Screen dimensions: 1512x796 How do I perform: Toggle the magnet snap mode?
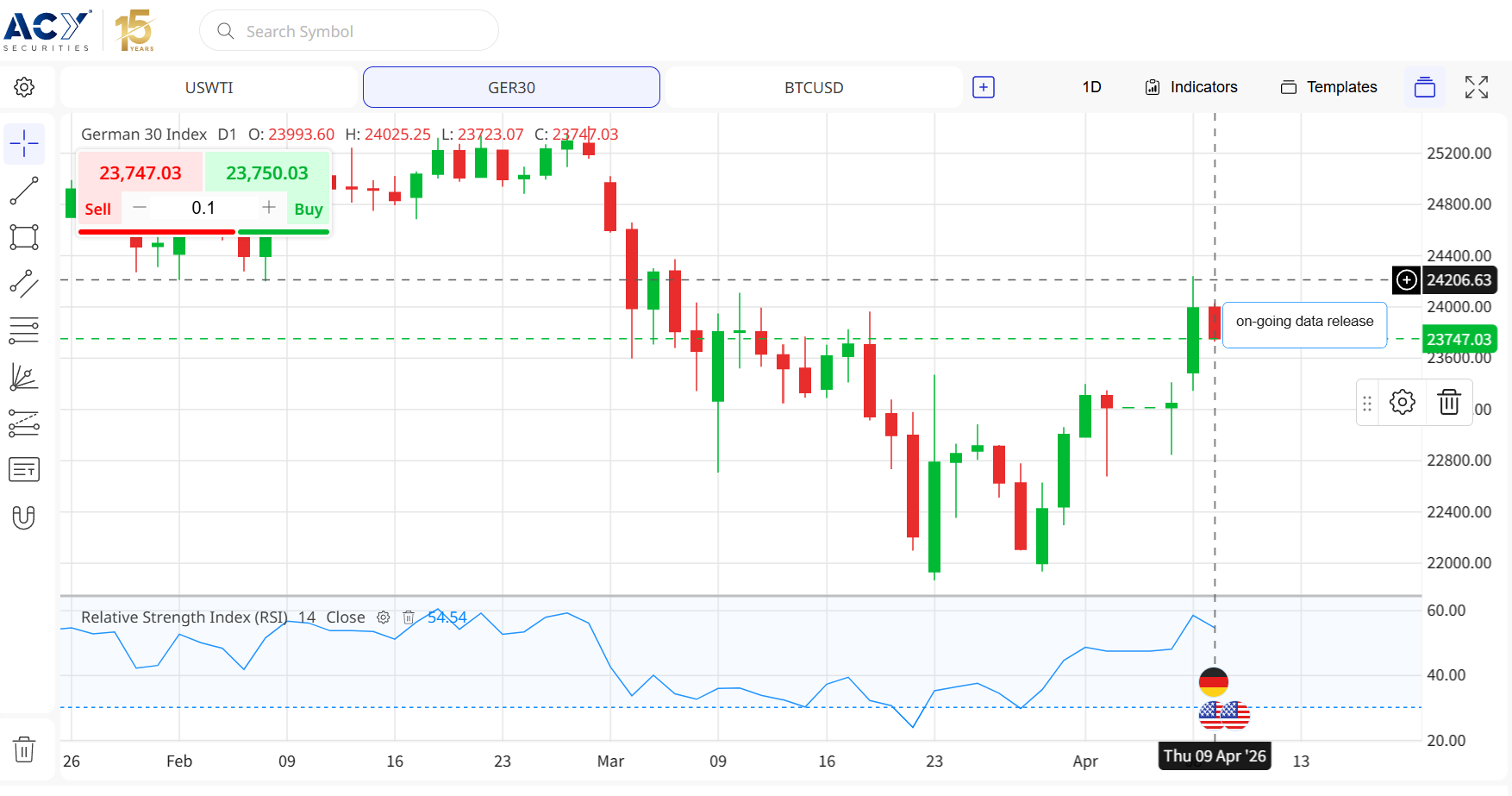pyautogui.click(x=24, y=517)
